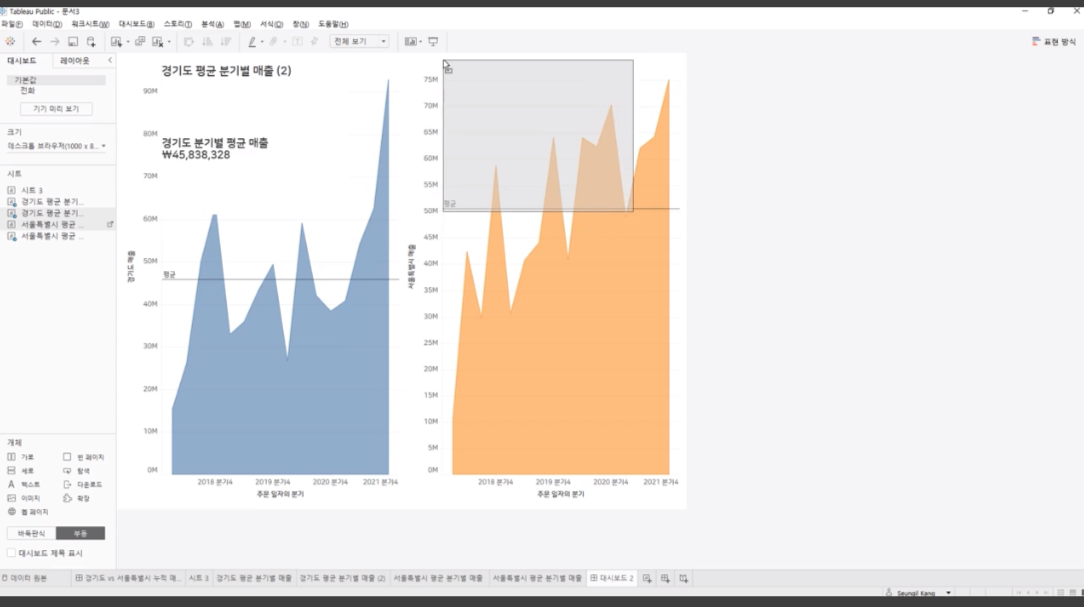Click new story icon in tab bar

683,579
